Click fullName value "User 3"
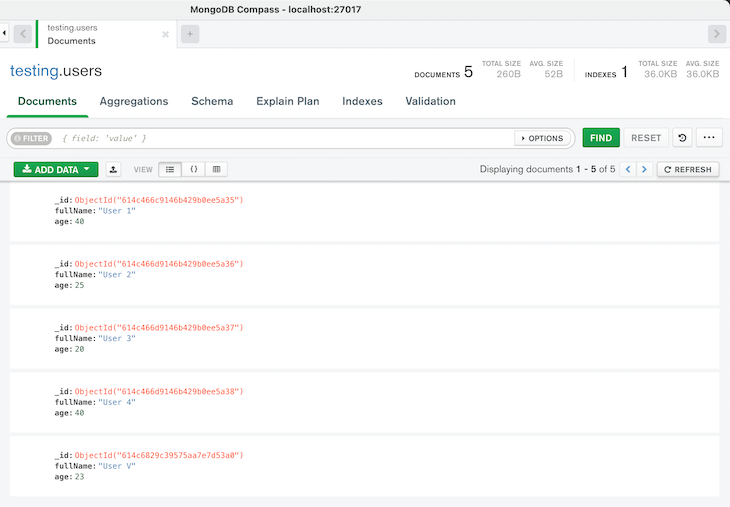Screen dimensions: 730x507 point(117,338)
